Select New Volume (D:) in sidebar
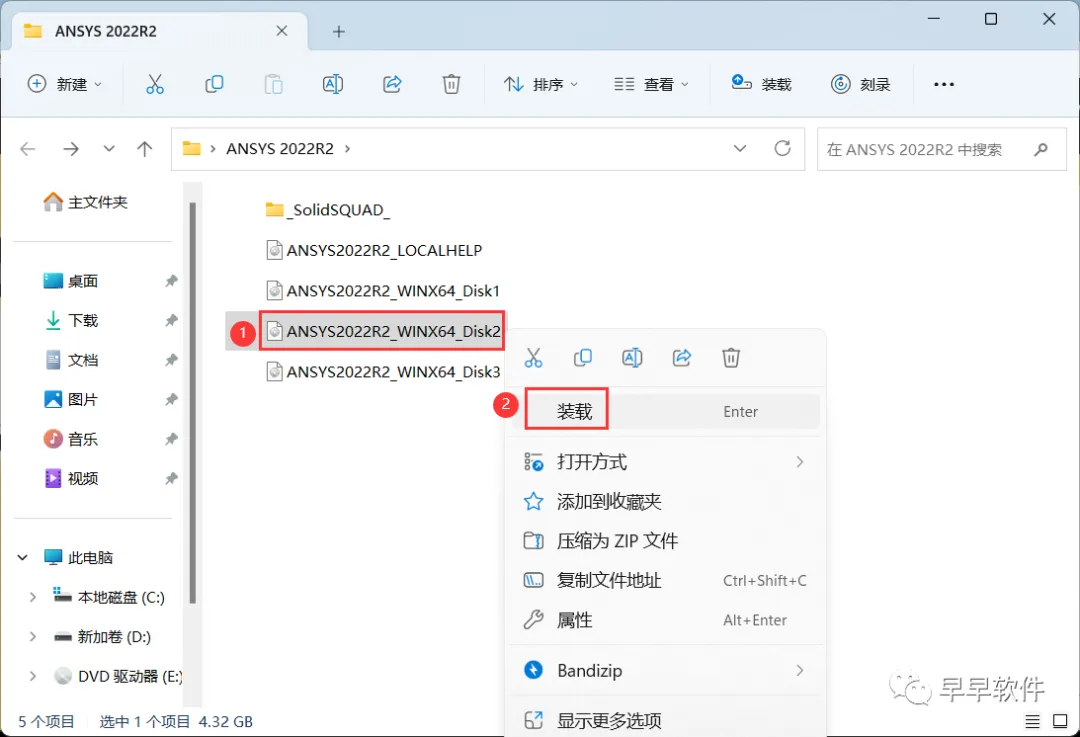 tap(102, 636)
